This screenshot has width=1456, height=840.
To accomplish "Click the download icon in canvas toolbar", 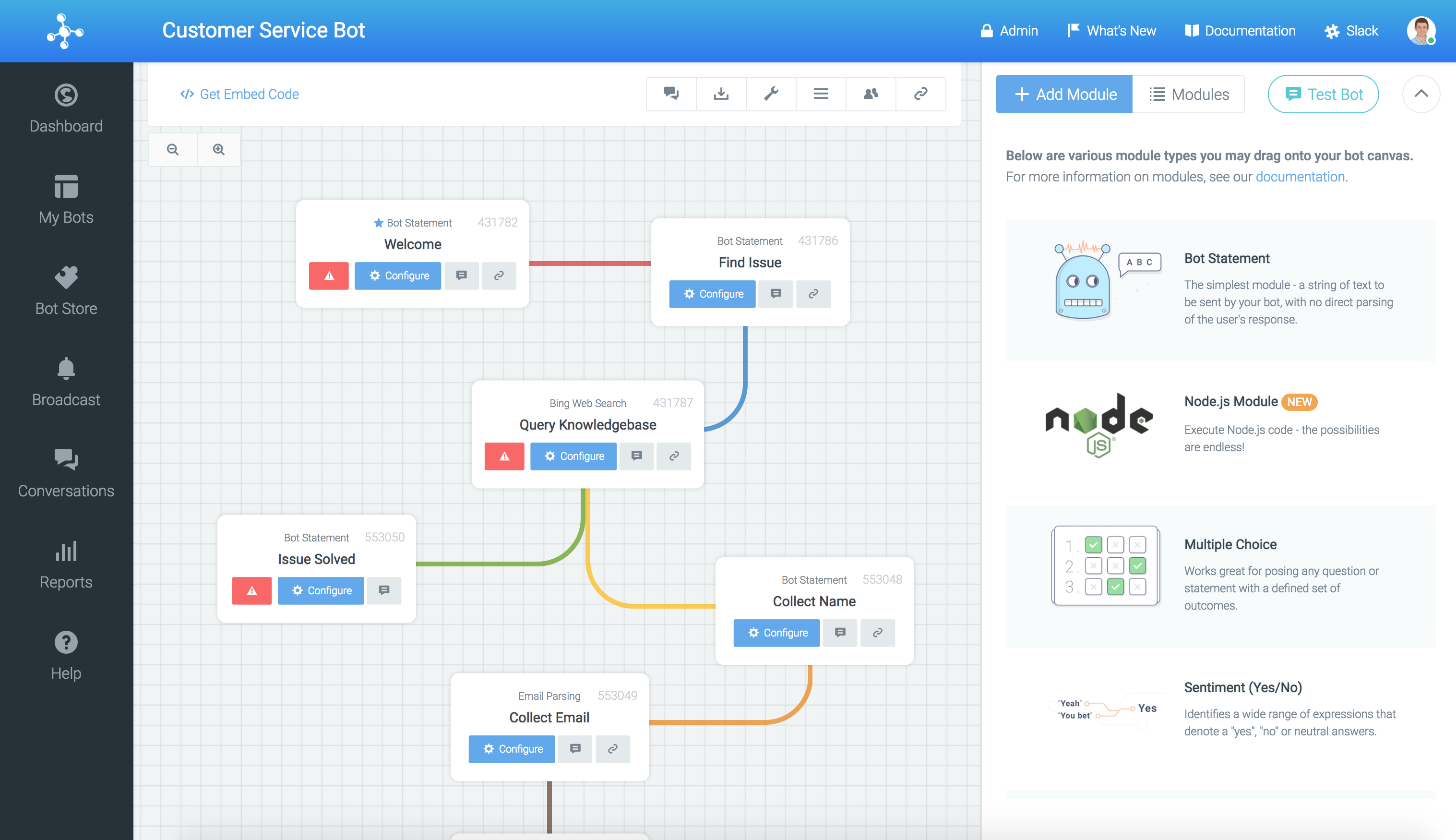I will pyautogui.click(x=721, y=94).
